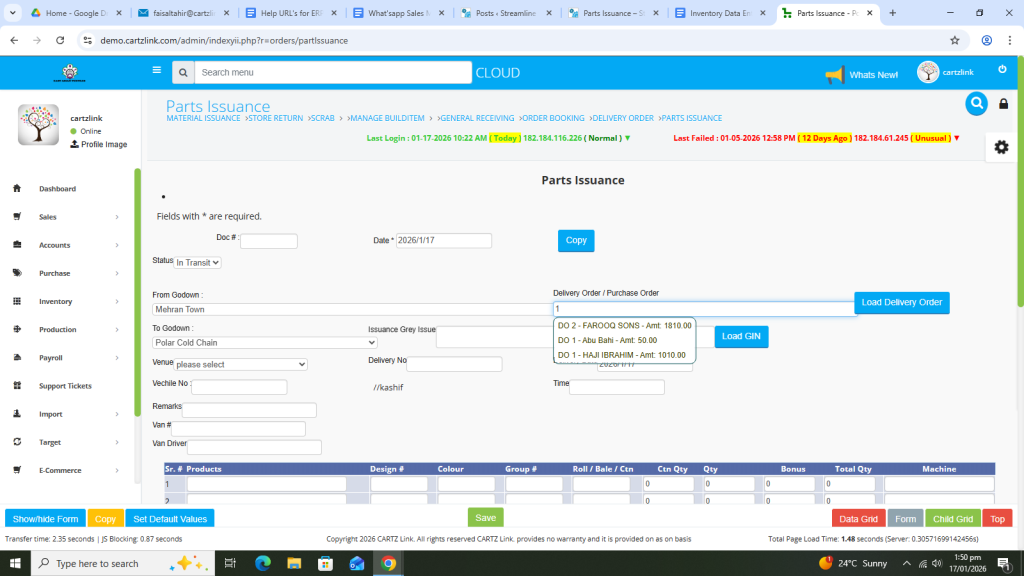Open the Venue please select dropdown
Image resolution: width=1024 pixels, height=576 pixels.
241,365
